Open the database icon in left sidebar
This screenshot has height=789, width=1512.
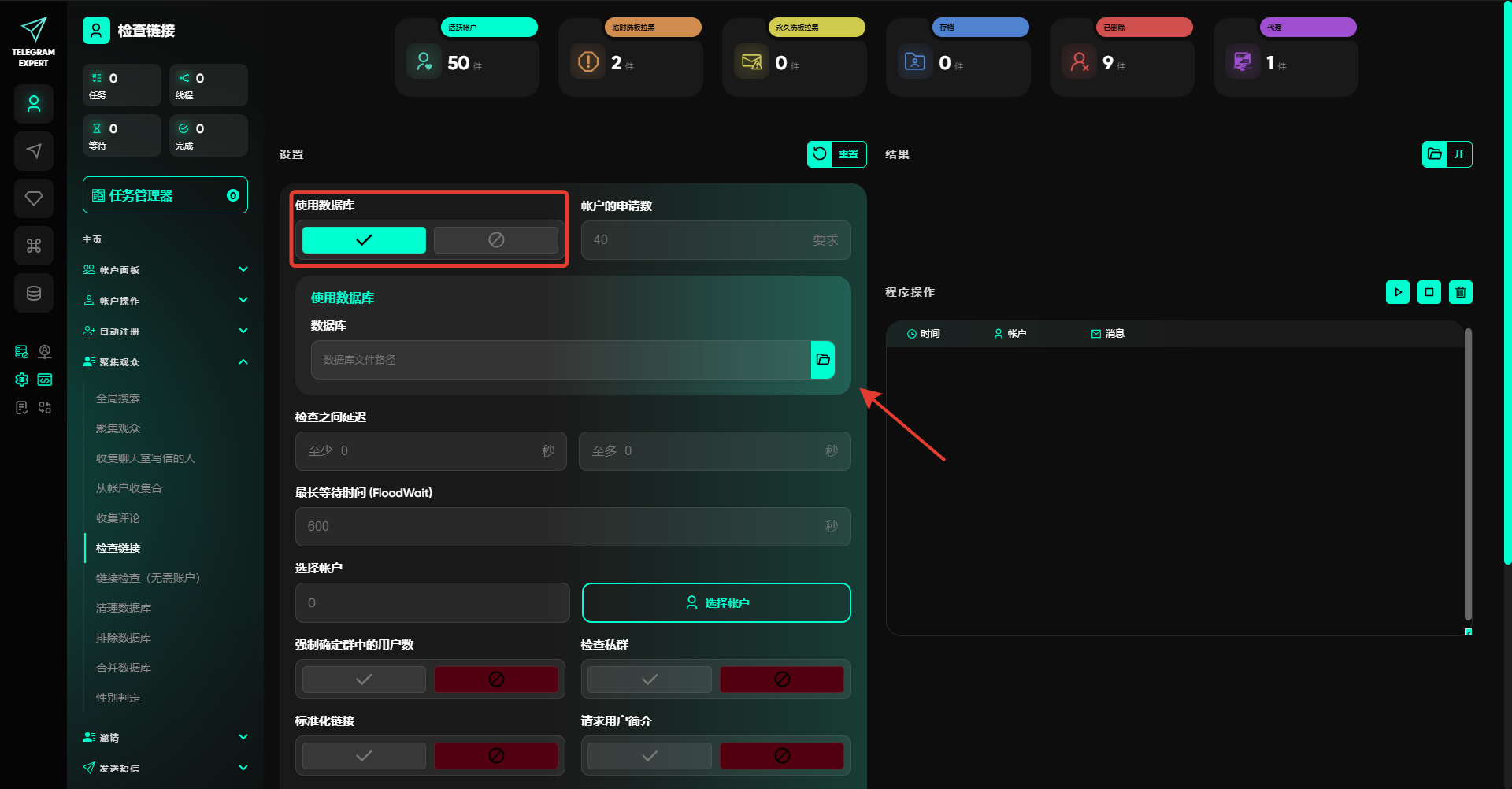pyautogui.click(x=34, y=293)
